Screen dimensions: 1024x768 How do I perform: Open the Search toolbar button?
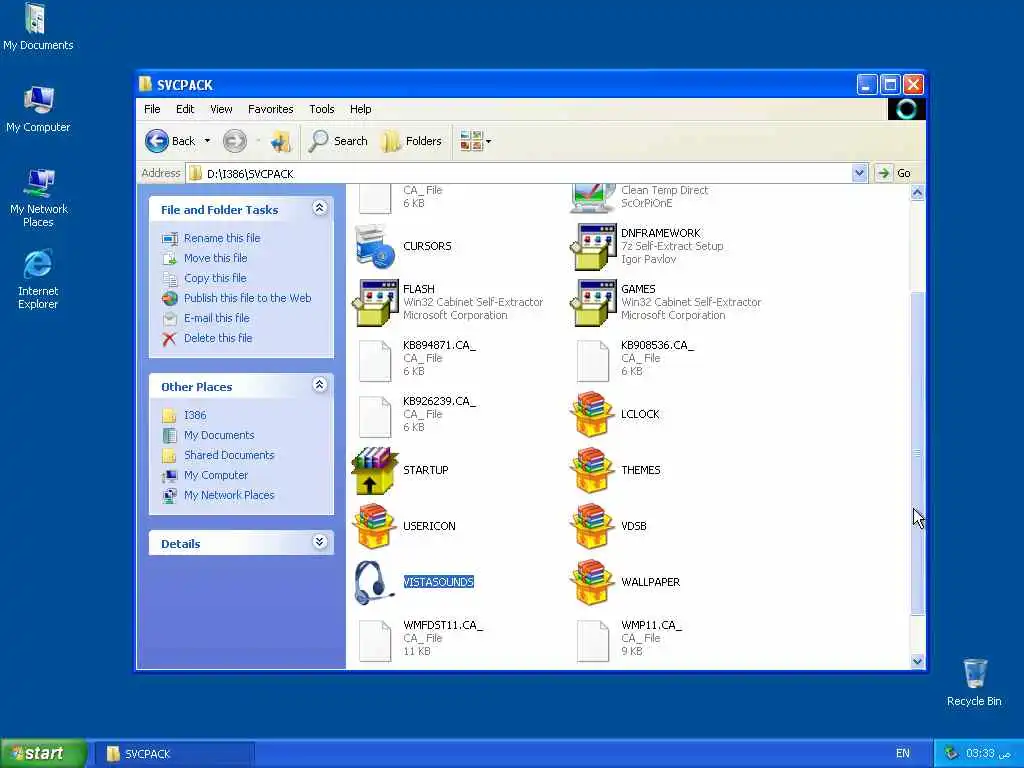(338, 141)
